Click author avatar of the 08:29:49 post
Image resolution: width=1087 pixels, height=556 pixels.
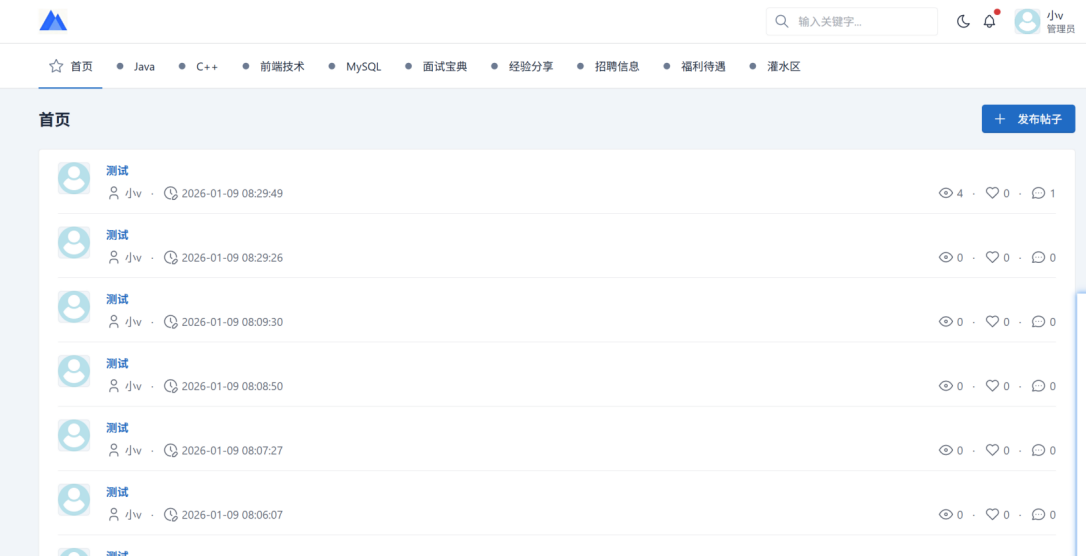click(x=73, y=178)
